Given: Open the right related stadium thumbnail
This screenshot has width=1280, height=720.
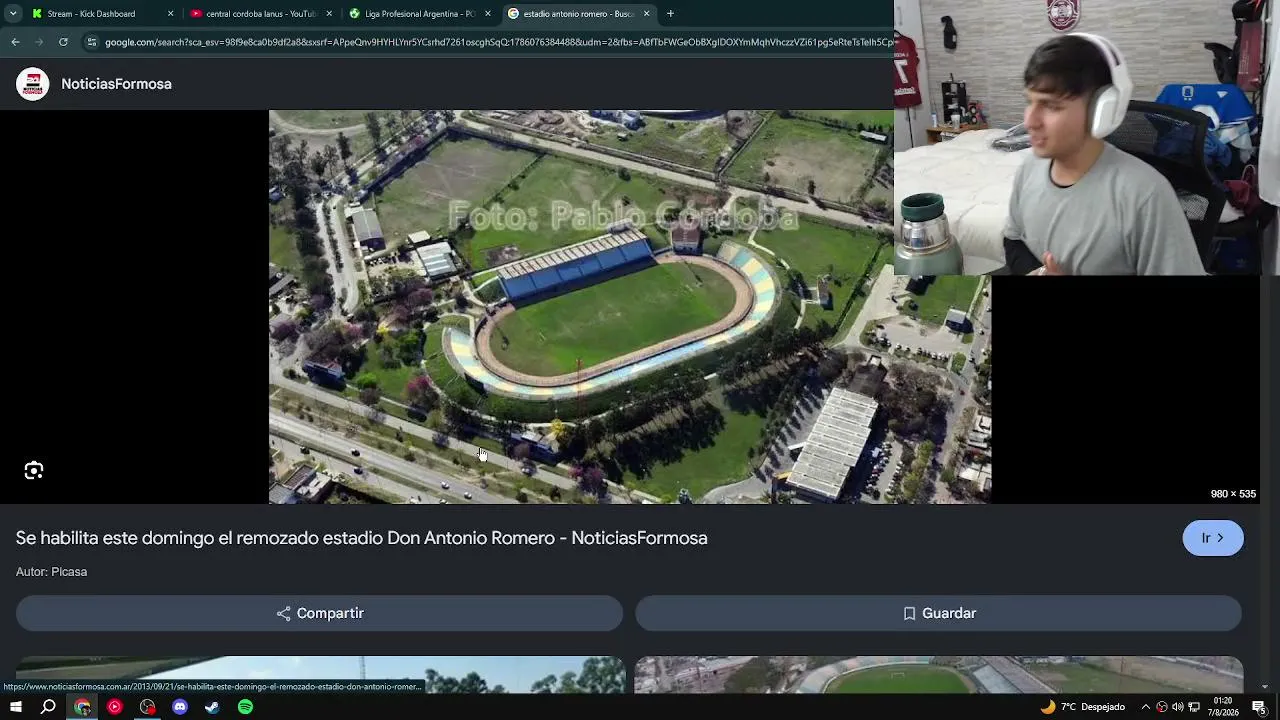Looking at the screenshot, I should [939, 674].
